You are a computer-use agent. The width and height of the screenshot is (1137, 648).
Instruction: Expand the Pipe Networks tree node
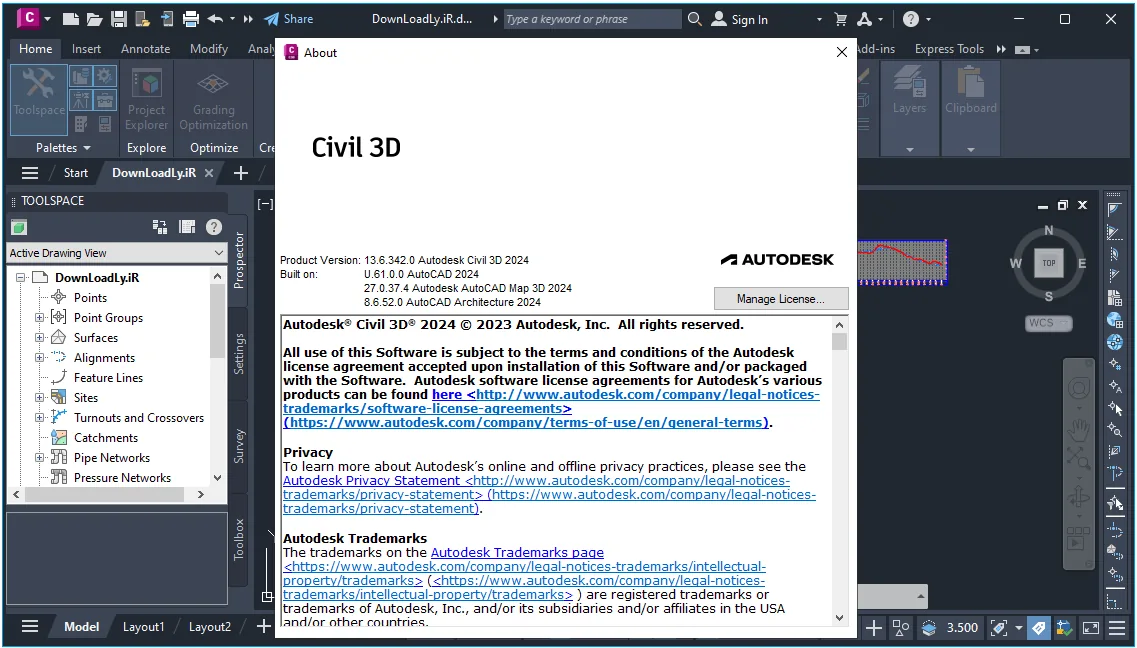[x=39, y=457]
